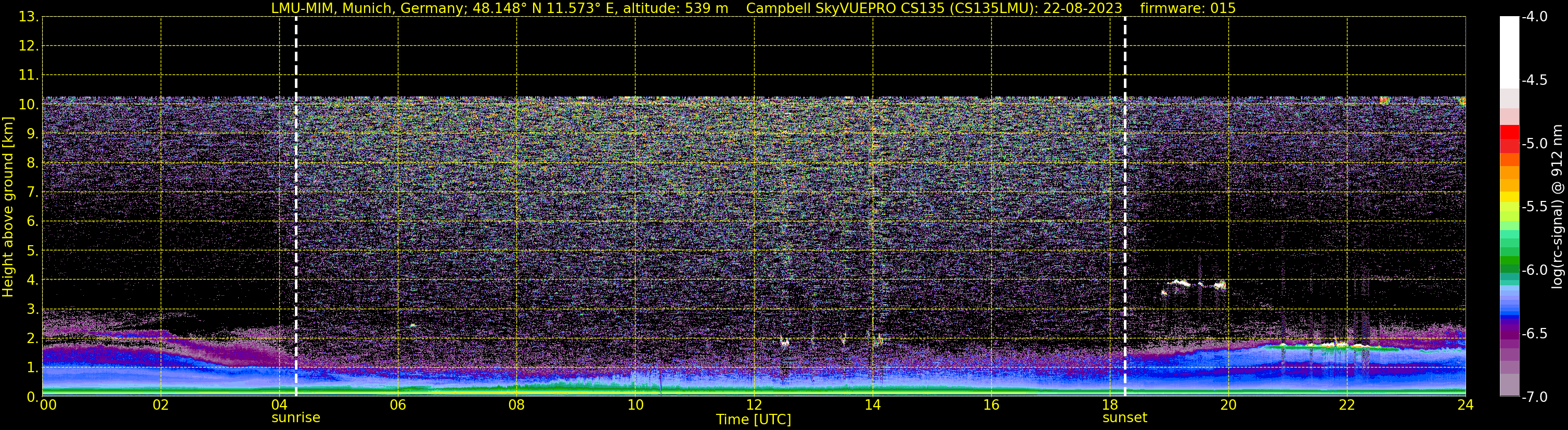1568x430 pixels.
Task: Click the '-5.5' colorbar tick label
Action: [1534, 207]
